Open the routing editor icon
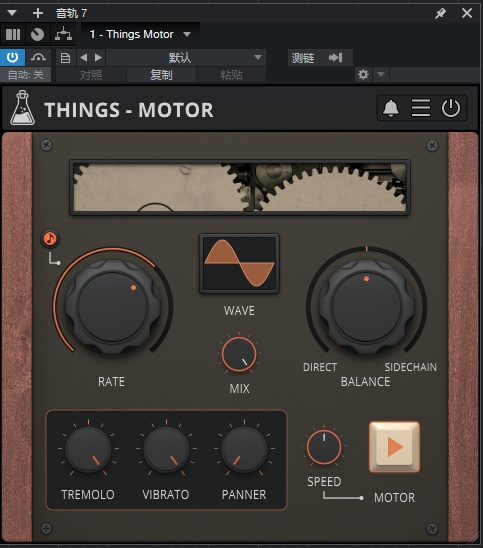This screenshot has height=548, width=483. coord(64,34)
